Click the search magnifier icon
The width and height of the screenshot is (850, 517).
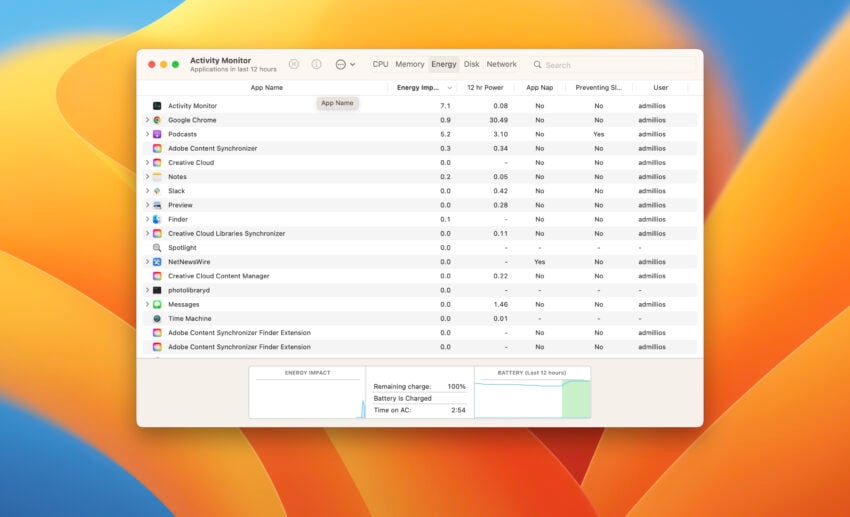[x=537, y=64]
